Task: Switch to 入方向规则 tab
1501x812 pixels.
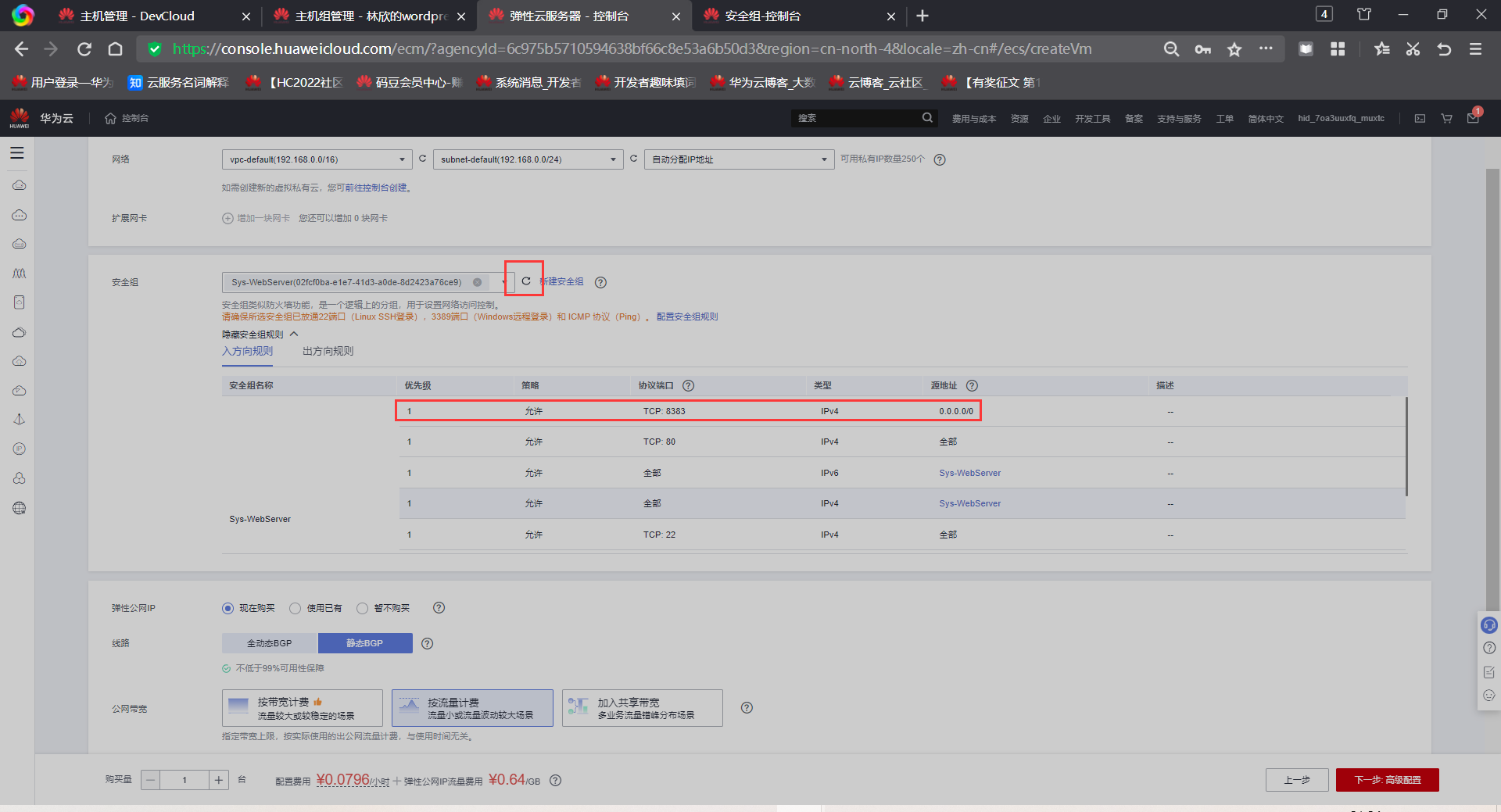Action: pyautogui.click(x=247, y=352)
